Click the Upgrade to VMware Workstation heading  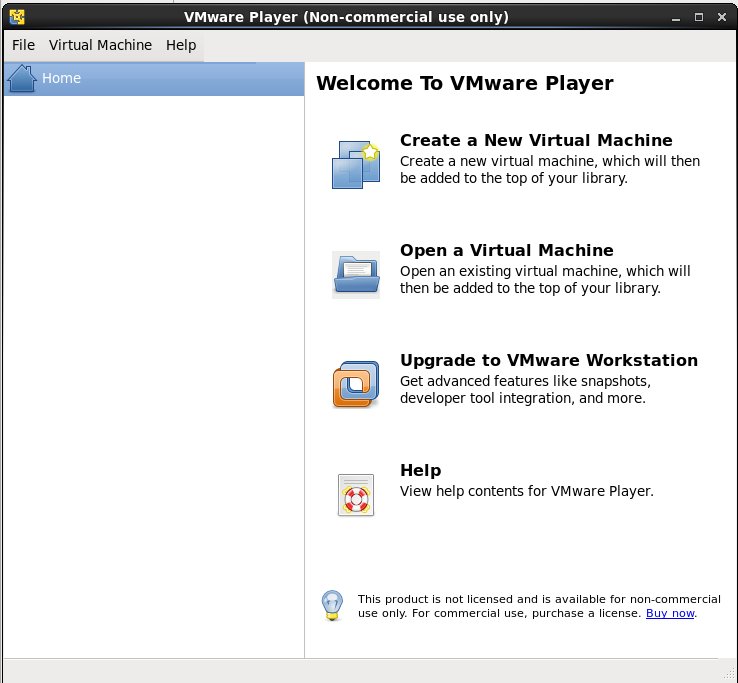pyautogui.click(x=549, y=360)
